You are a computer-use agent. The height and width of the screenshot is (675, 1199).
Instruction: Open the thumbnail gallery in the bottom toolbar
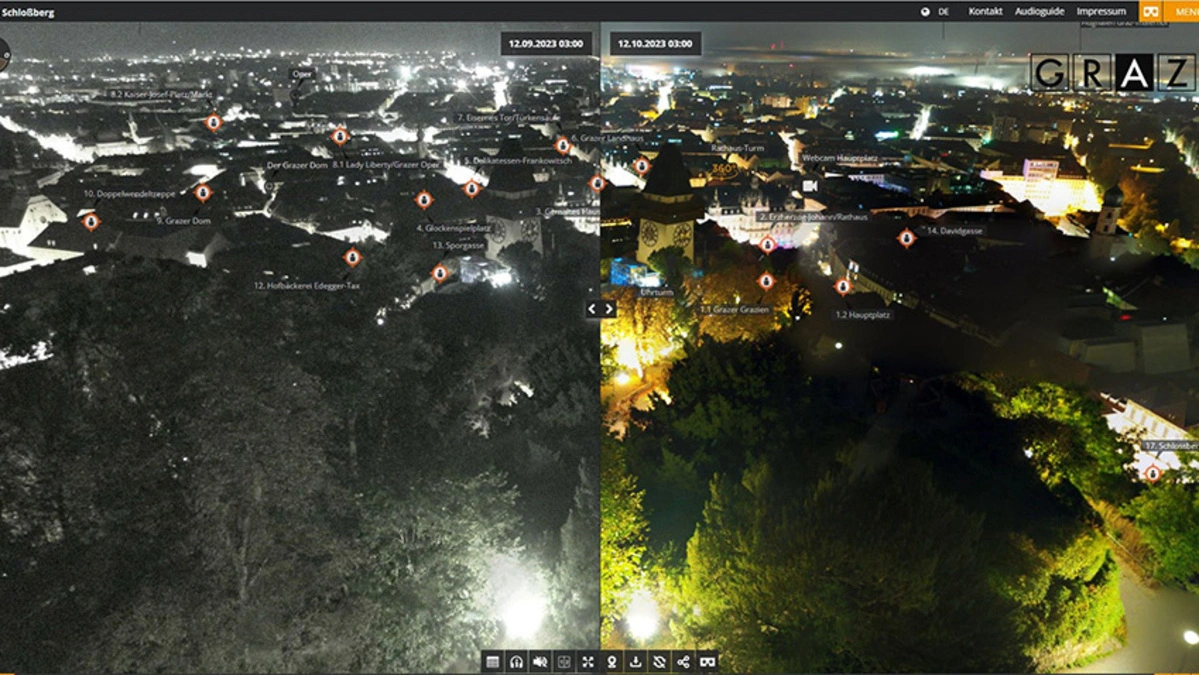coord(492,662)
